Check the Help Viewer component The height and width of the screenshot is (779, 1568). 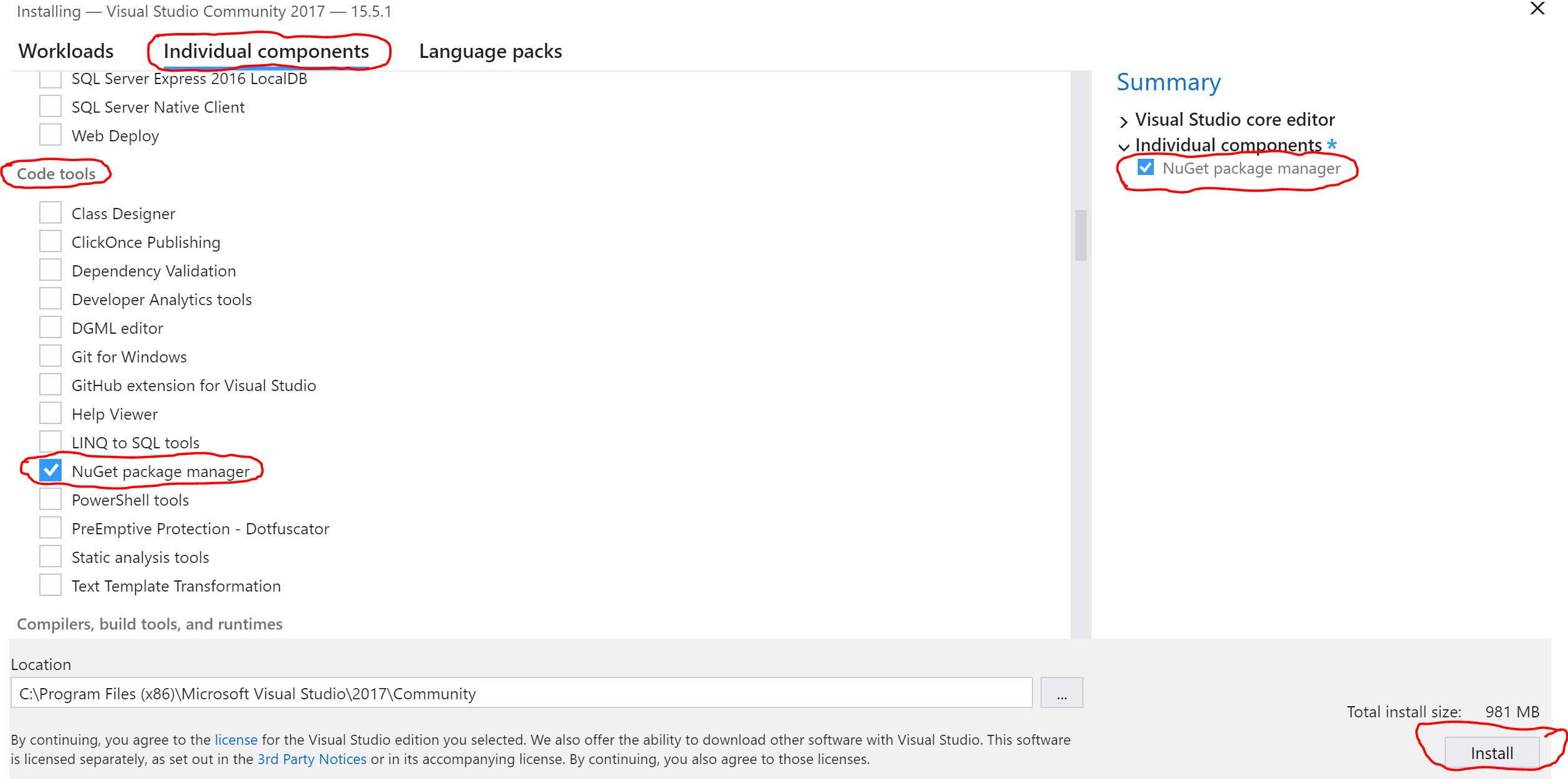[x=50, y=413]
